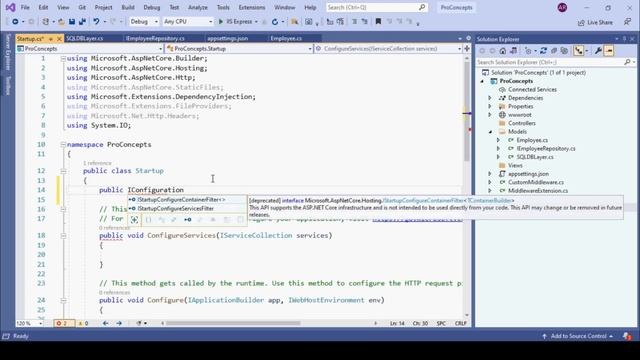
Task: Click Live Share button label
Action: 600,23
